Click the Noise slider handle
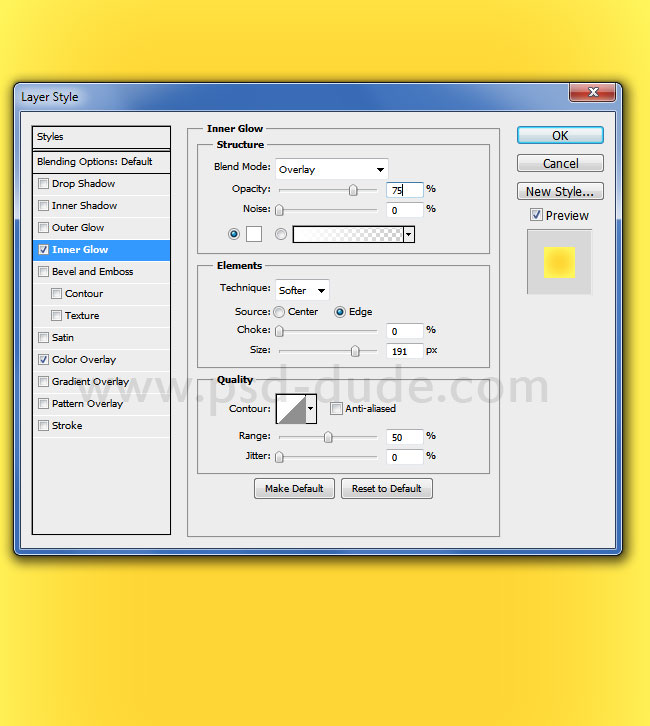Viewport: 650px width, 726px height. (279, 210)
